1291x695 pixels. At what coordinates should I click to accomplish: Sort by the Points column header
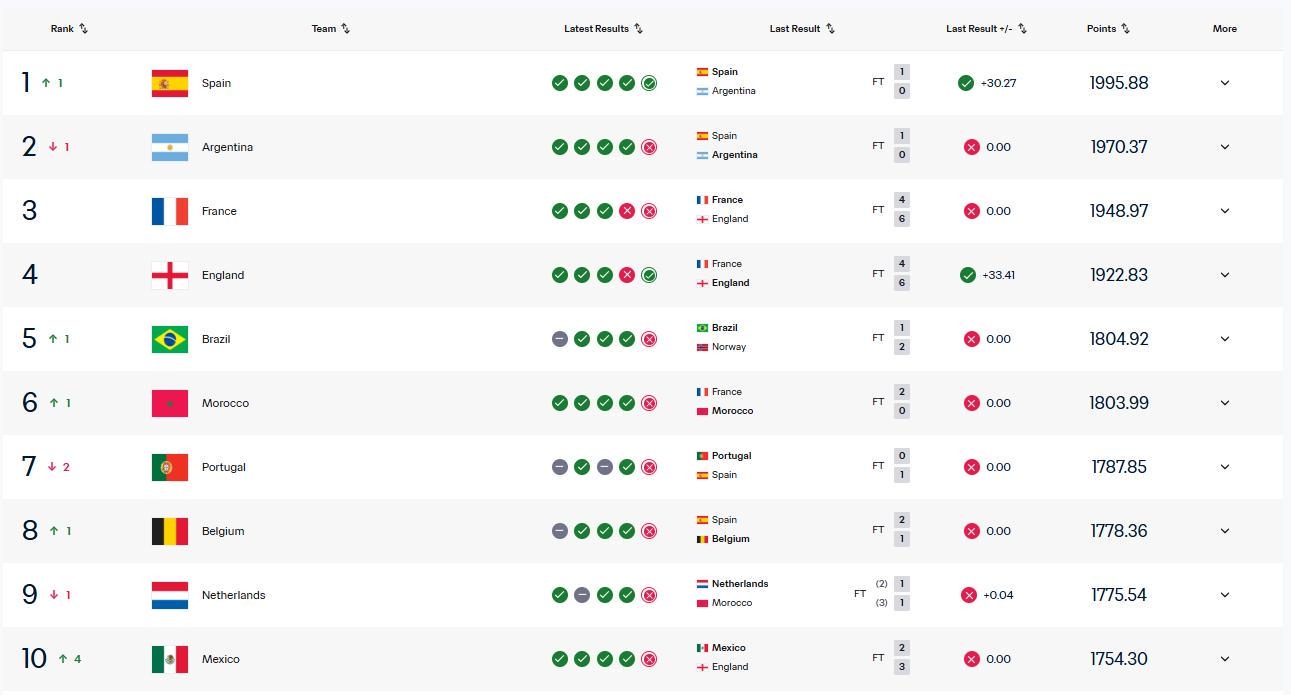[x=1108, y=29]
